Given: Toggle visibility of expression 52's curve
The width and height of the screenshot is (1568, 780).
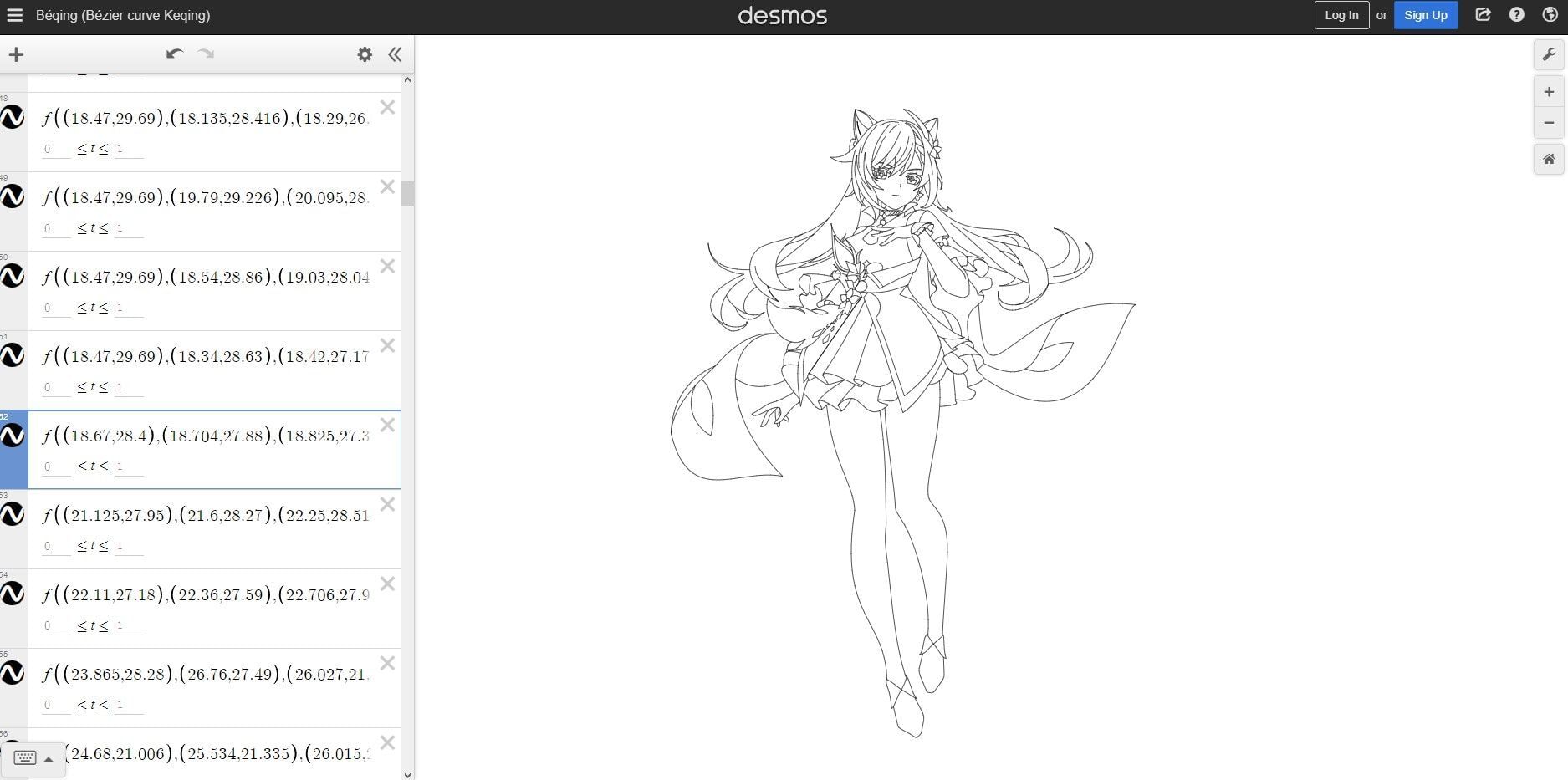Looking at the screenshot, I should (12, 436).
